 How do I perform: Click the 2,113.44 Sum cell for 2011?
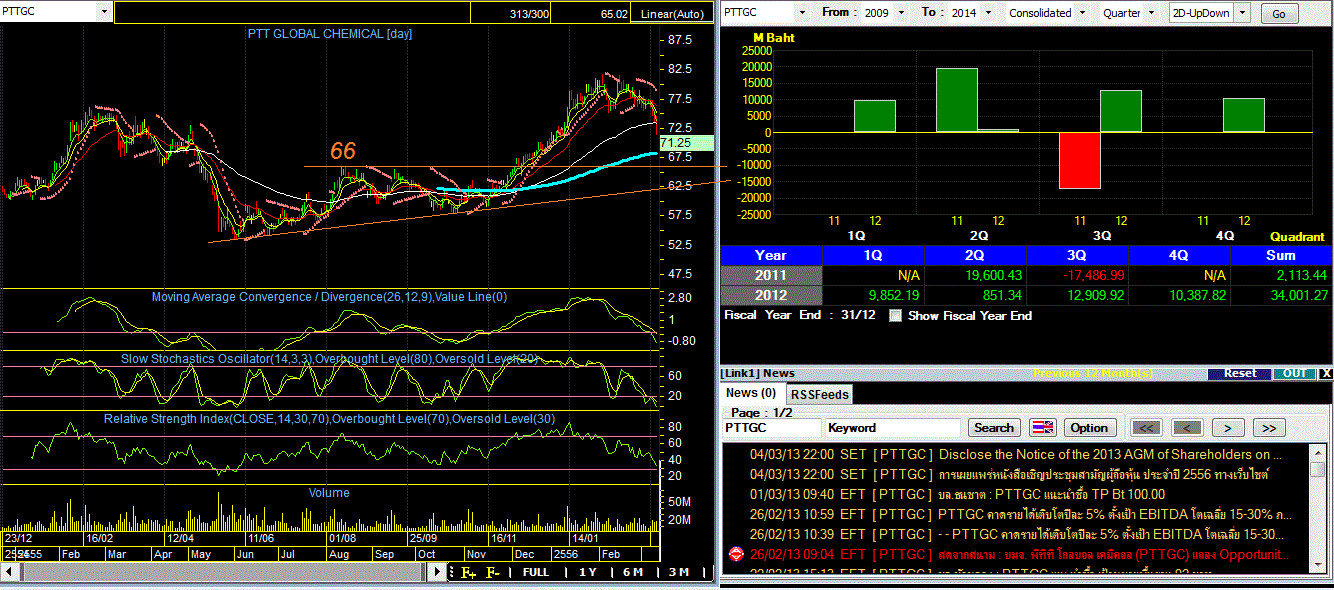(x=1282, y=275)
